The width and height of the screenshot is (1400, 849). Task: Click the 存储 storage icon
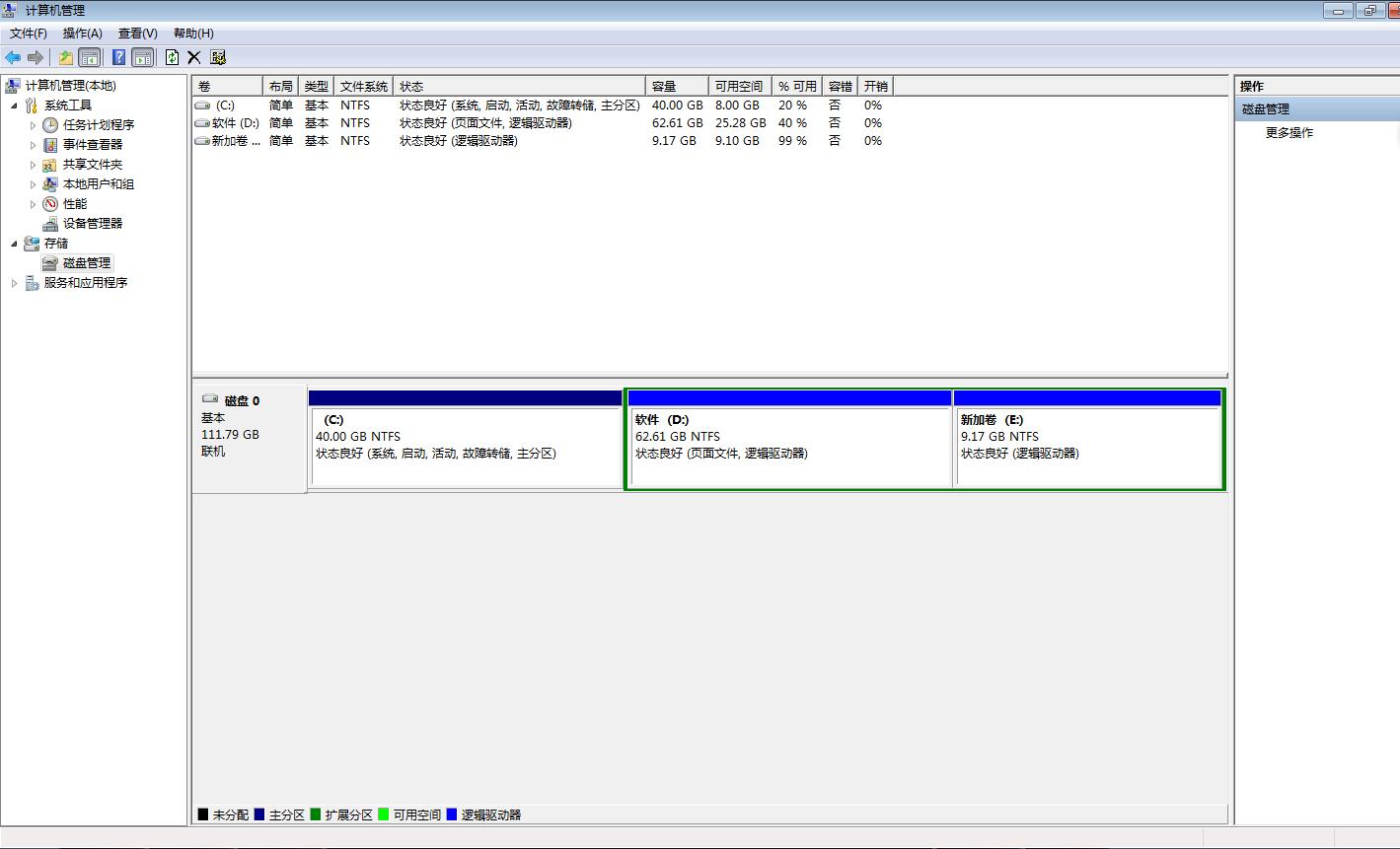(32, 244)
